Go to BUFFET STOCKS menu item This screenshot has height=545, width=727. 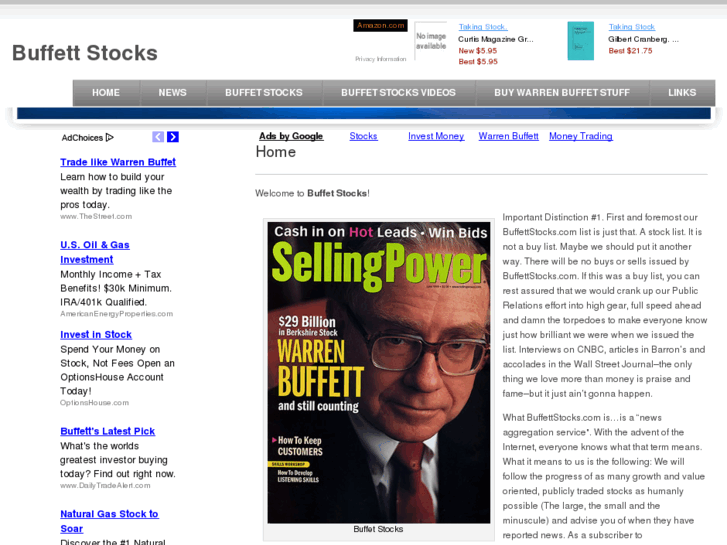click(264, 93)
